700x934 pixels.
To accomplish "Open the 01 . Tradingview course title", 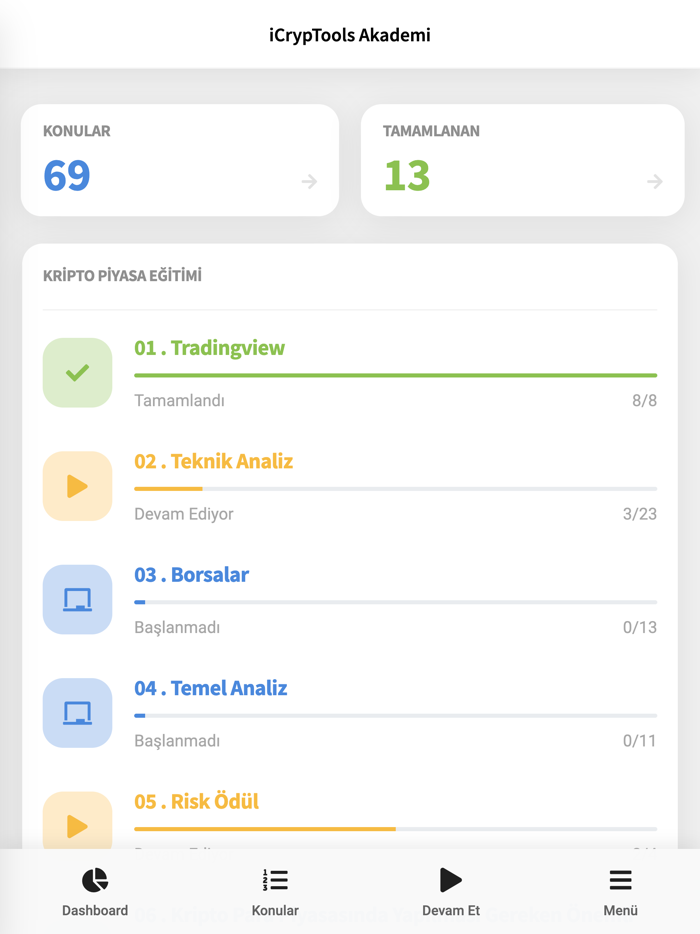I will pyautogui.click(x=210, y=348).
